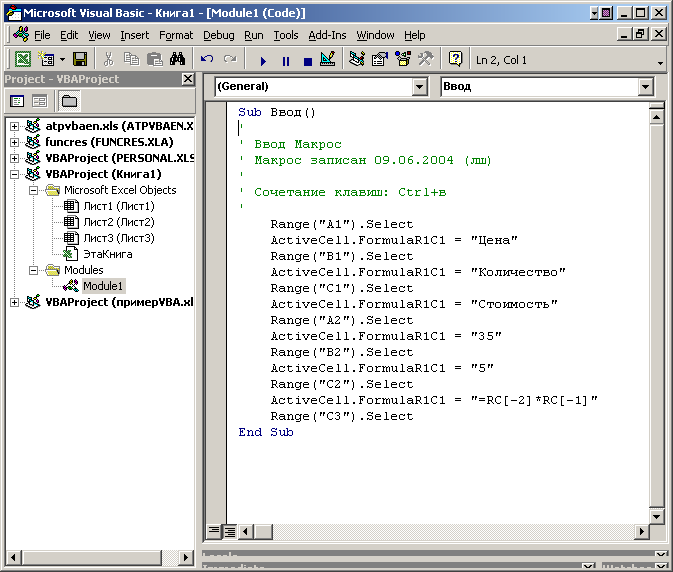Click the End Sub code line

click(x=266, y=432)
